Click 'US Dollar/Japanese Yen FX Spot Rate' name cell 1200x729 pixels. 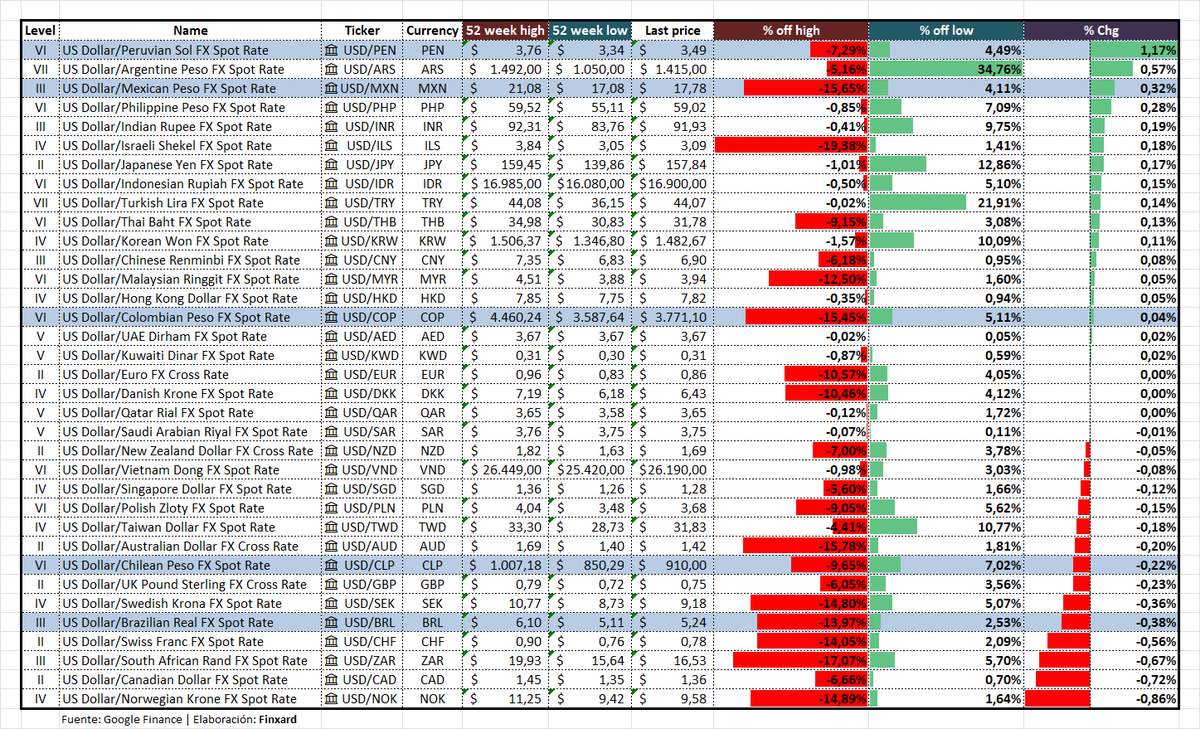tap(190, 164)
